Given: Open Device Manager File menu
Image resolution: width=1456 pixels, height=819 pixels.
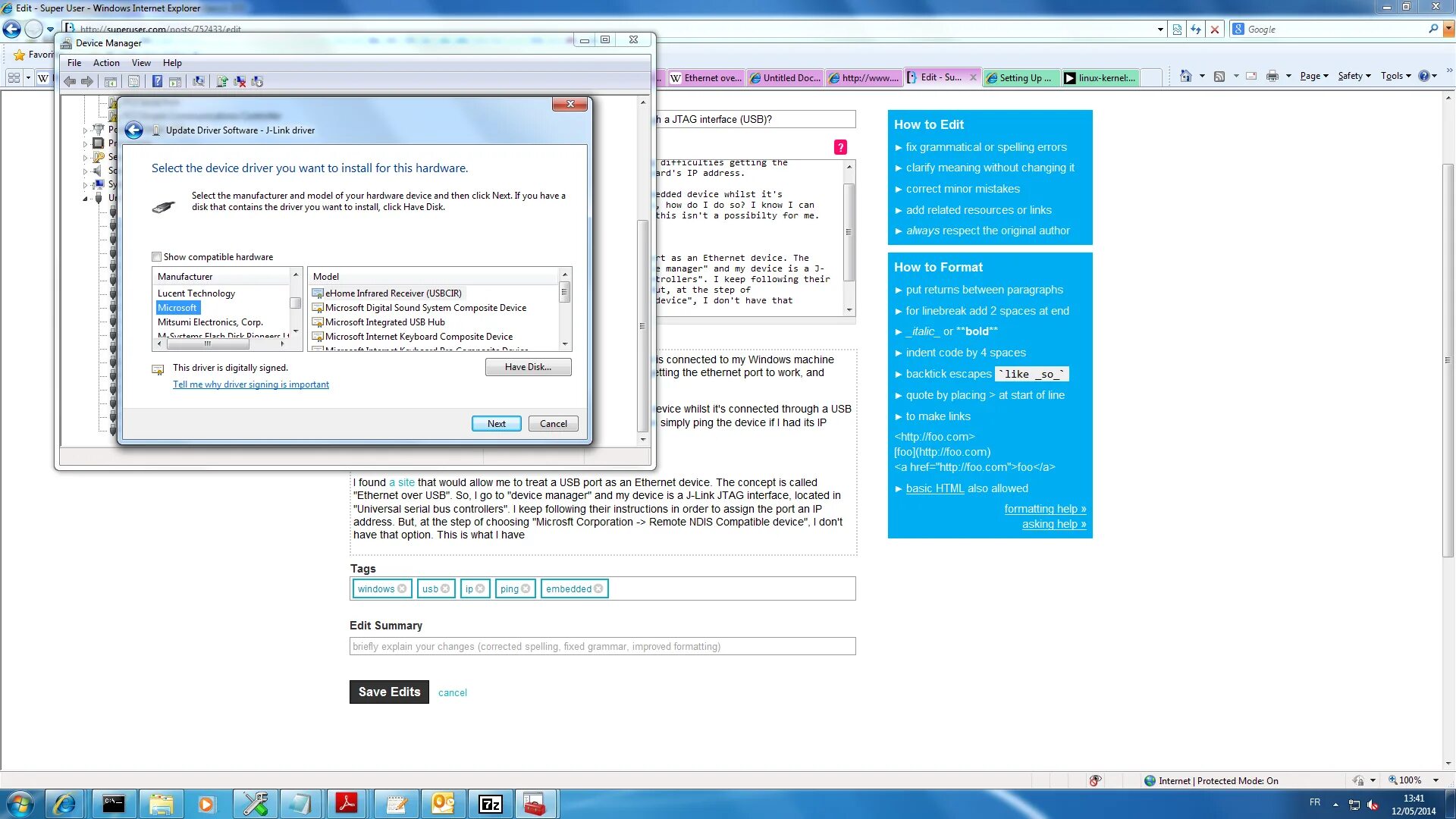Looking at the screenshot, I should (x=74, y=63).
